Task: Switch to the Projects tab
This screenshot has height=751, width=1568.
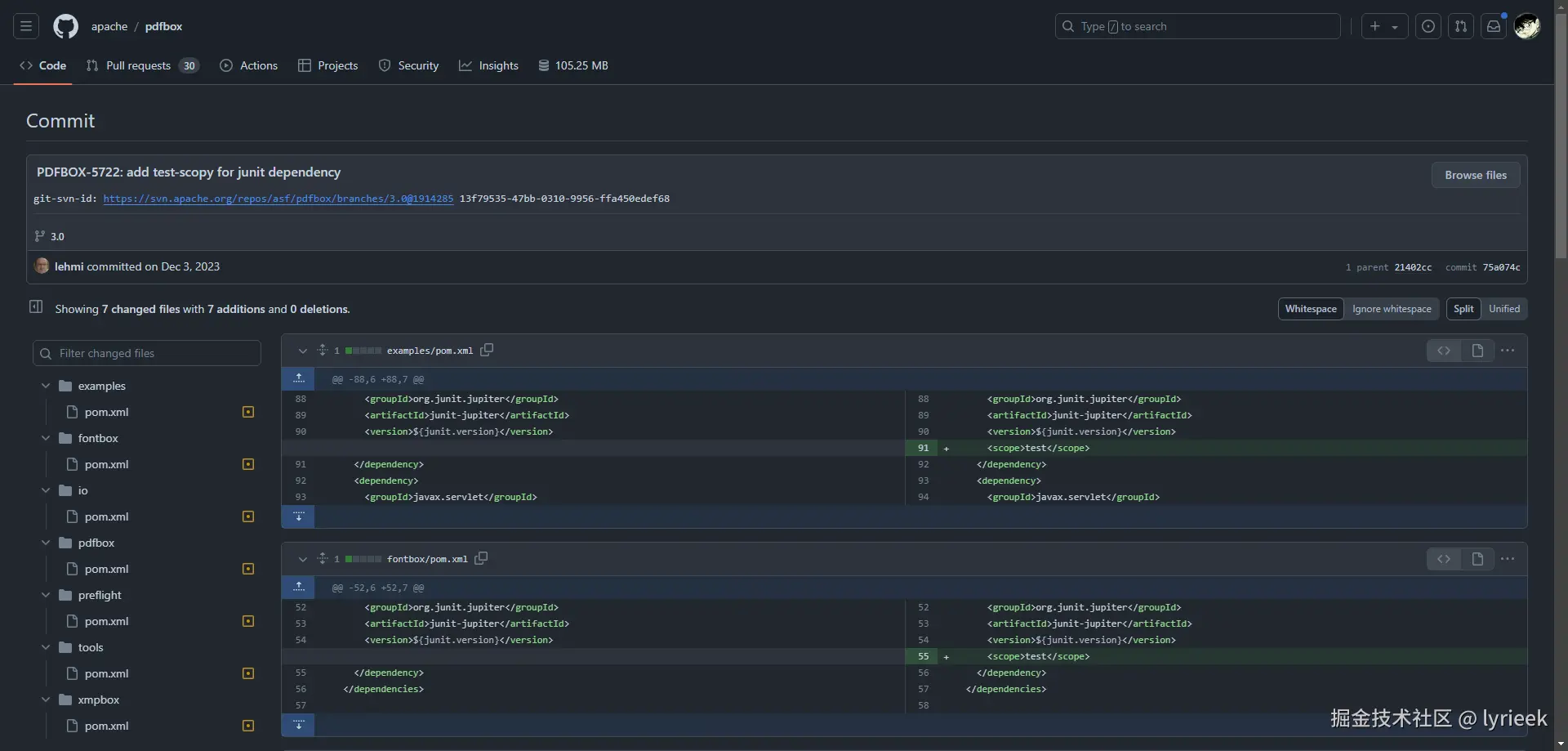Action: point(327,65)
